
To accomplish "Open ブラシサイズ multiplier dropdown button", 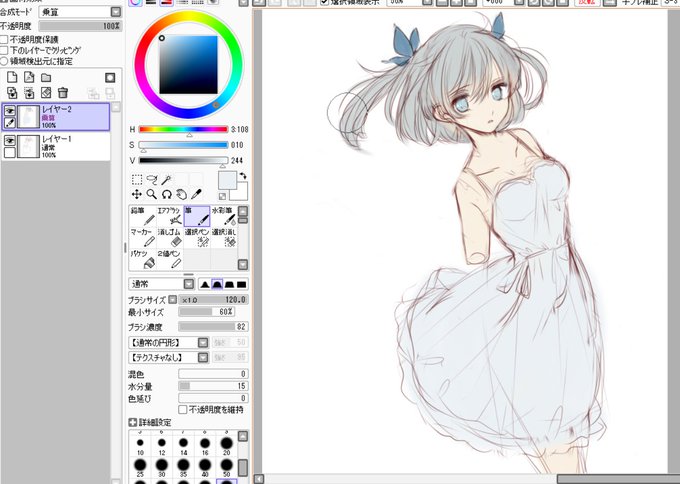I will pos(173,299).
